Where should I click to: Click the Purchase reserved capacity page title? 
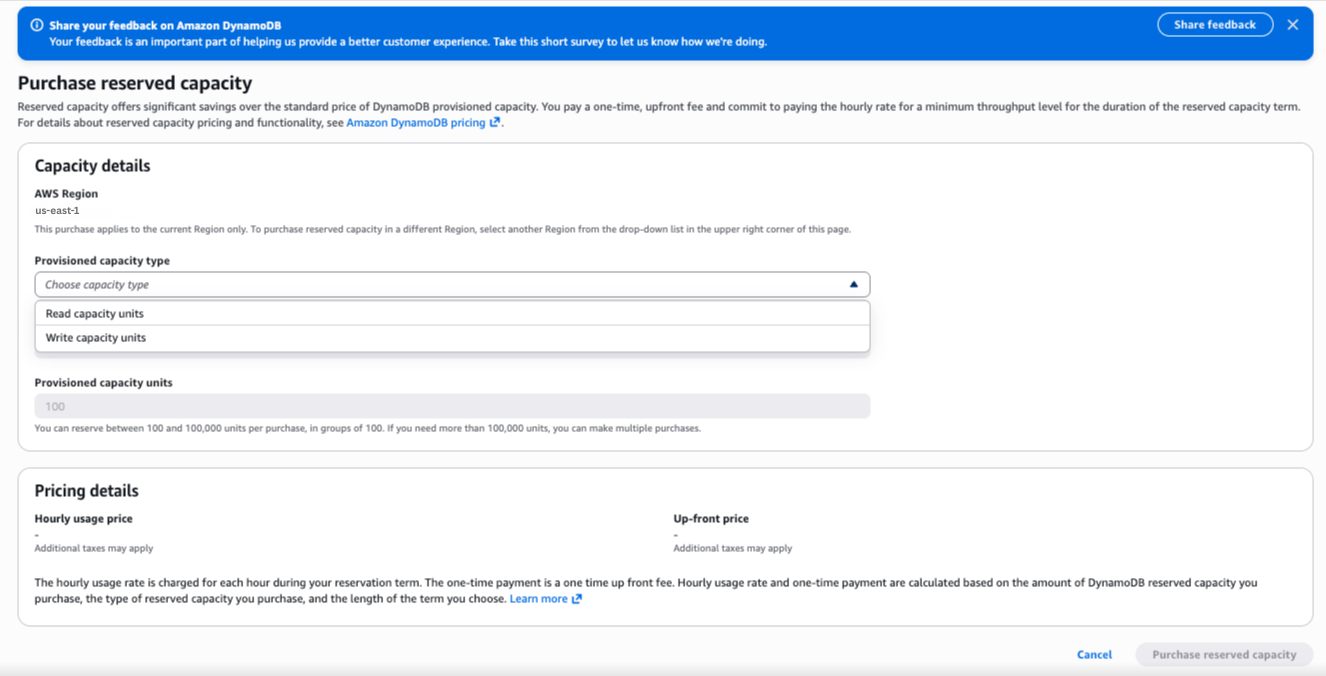(x=134, y=83)
